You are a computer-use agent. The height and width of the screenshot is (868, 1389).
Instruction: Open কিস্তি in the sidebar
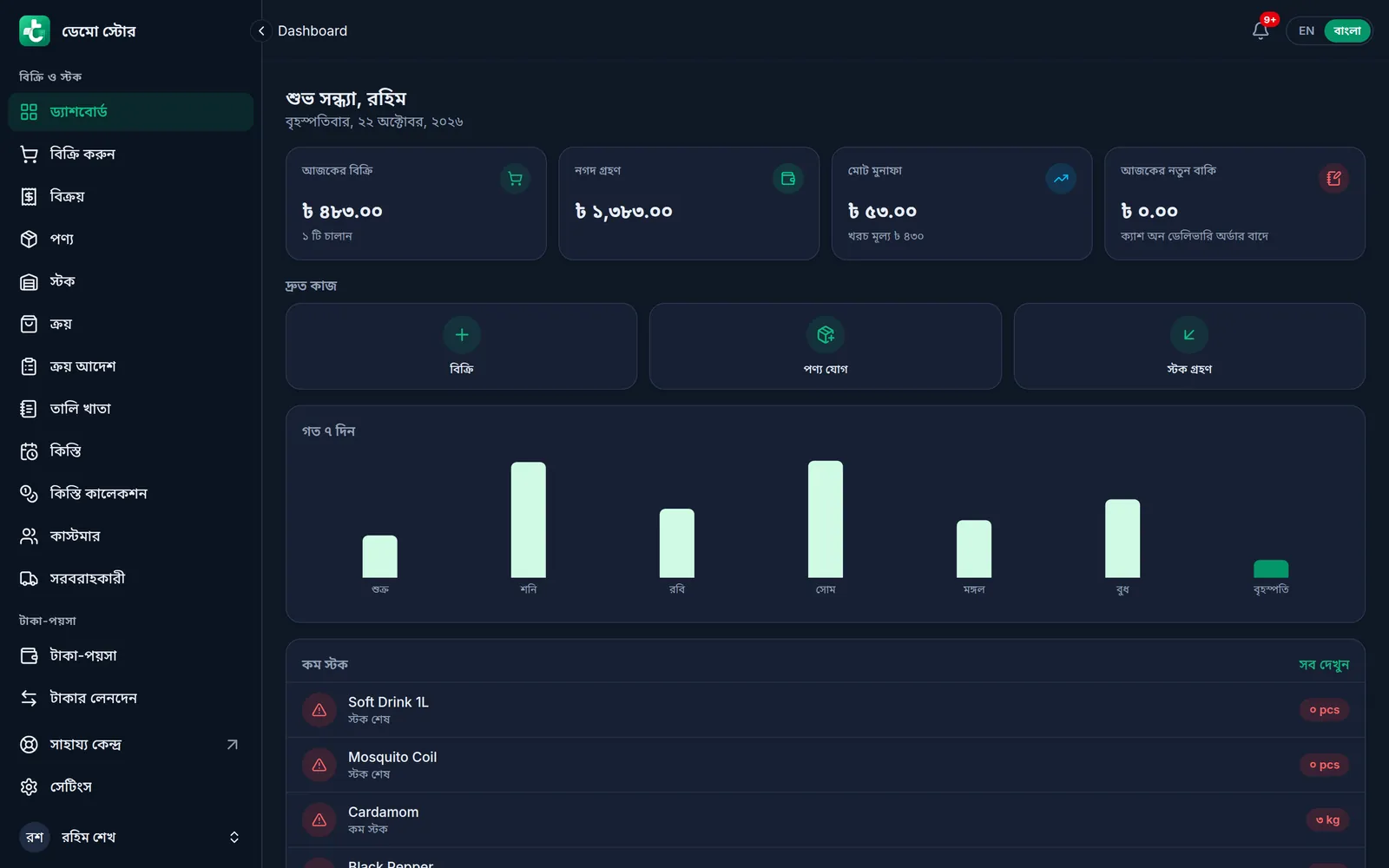click(131, 451)
